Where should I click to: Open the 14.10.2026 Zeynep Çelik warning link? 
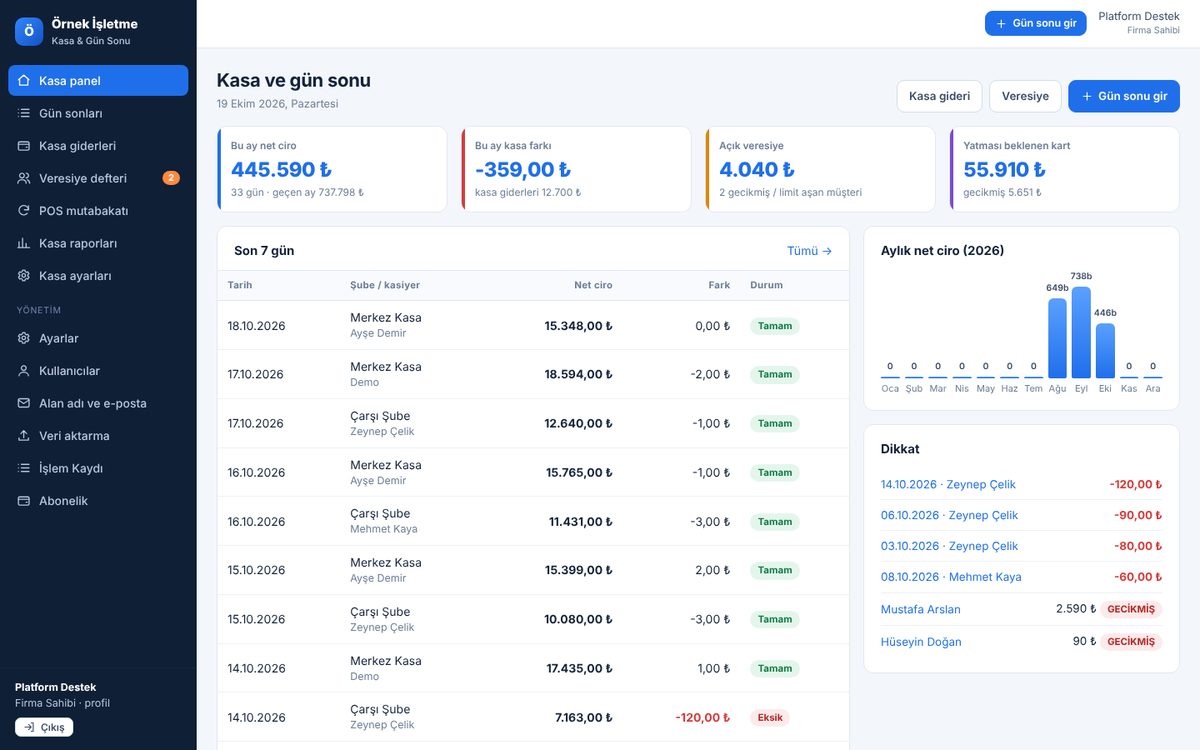pyautogui.click(x=948, y=484)
